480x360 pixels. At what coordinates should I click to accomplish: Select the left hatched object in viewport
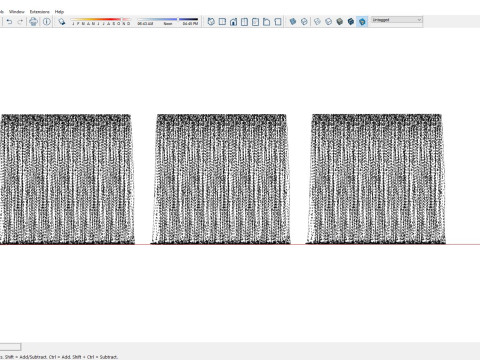(67, 179)
